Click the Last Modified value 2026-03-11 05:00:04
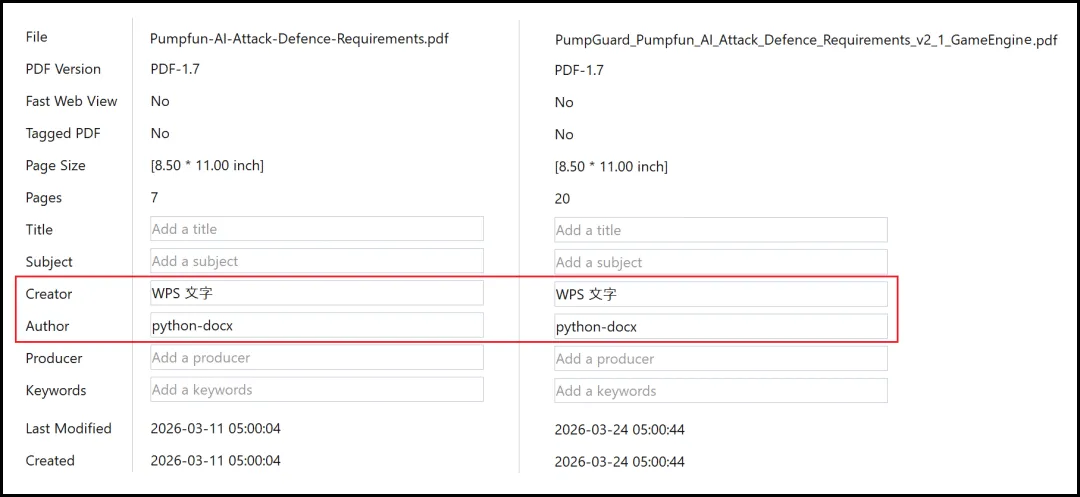 click(216, 428)
